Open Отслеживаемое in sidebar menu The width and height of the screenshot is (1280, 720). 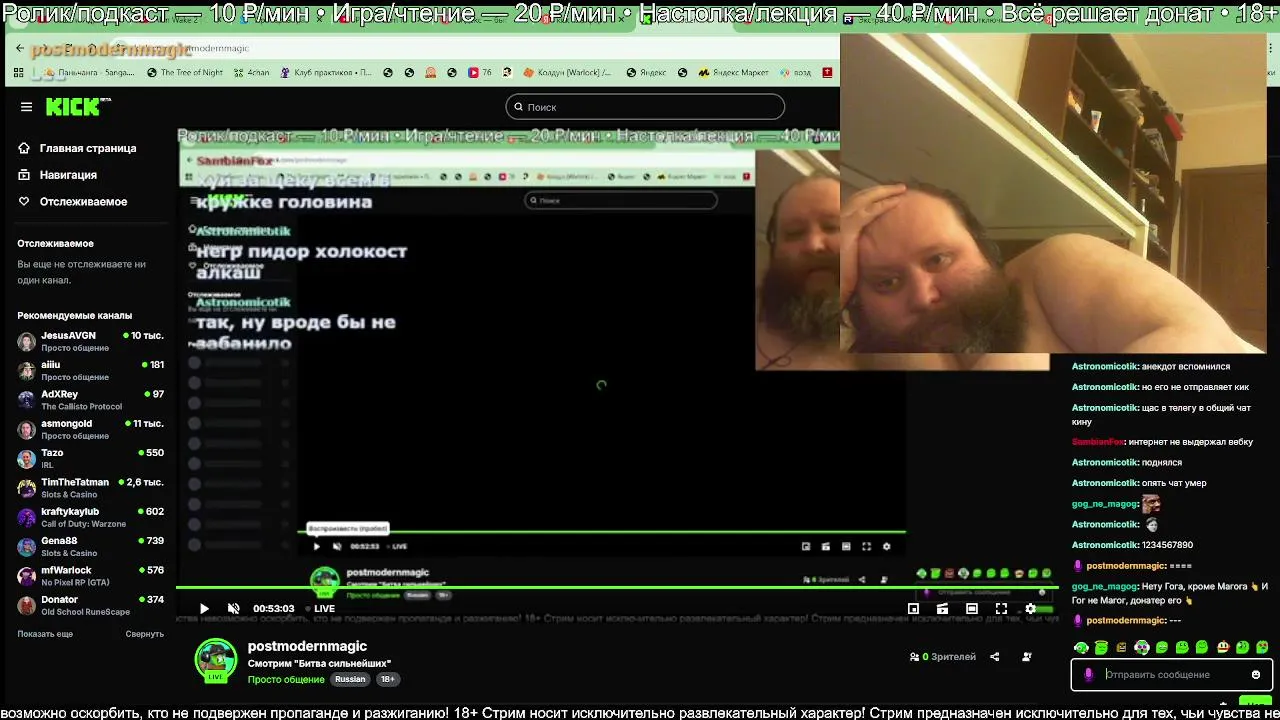point(73,202)
